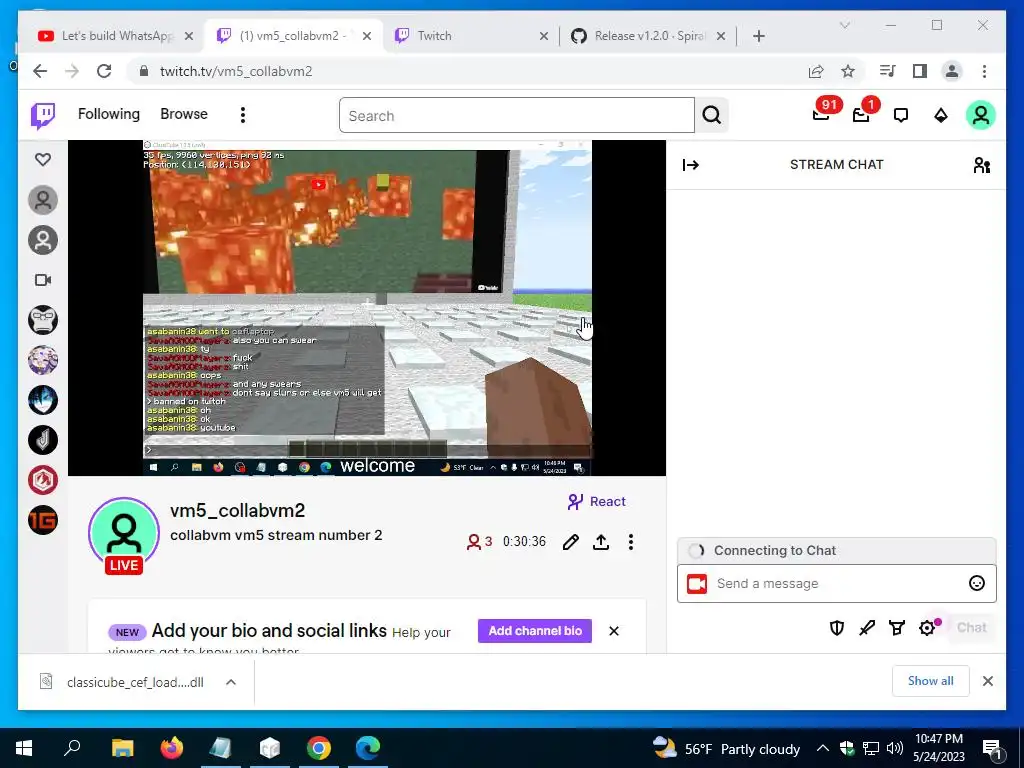Open stream options three-dot menu
This screenshot has height=768, width=1024.
pos(631,542)
